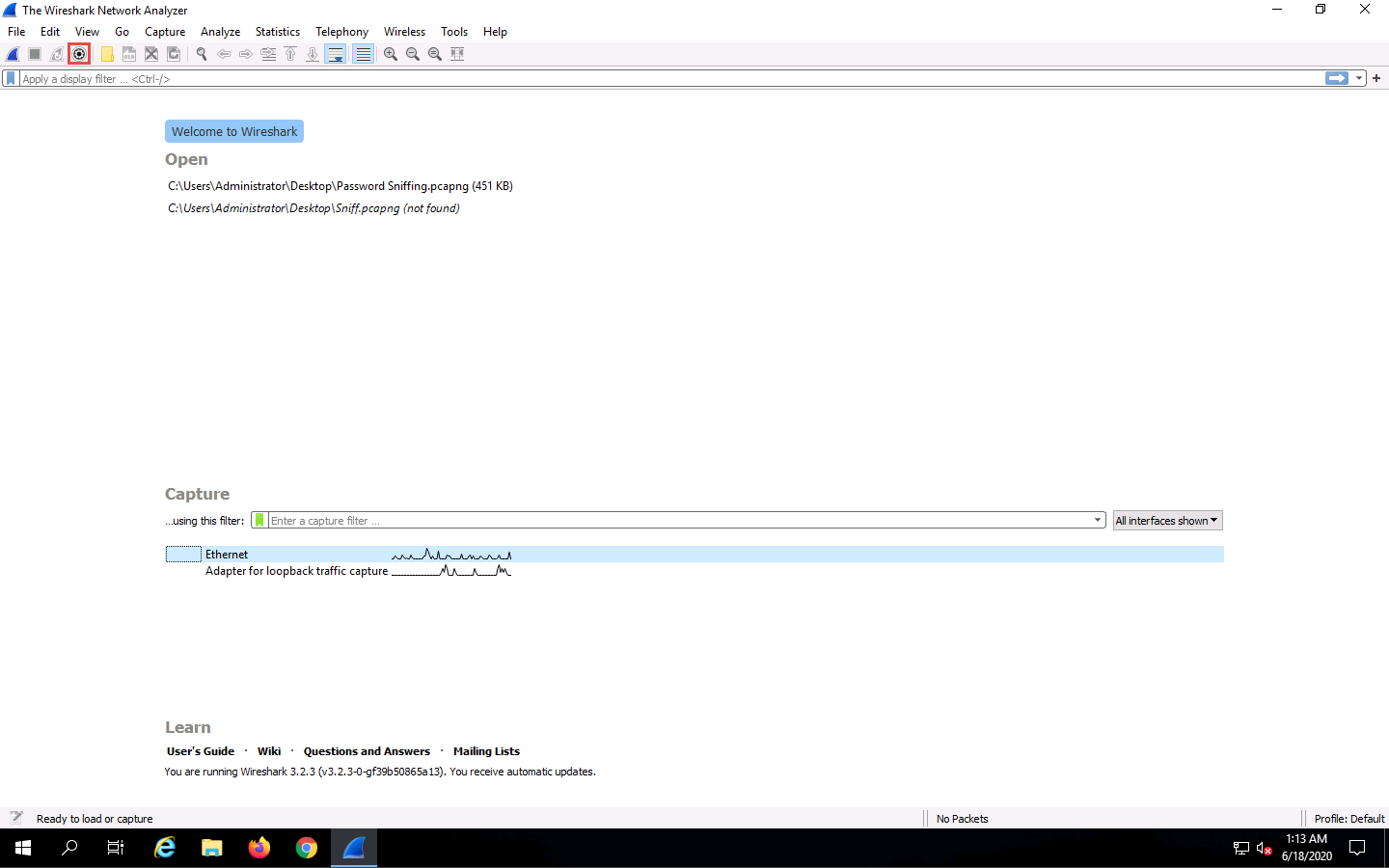Expand the capture filter dropdown arrow
1389x868 pixels.
(1098, 521)
